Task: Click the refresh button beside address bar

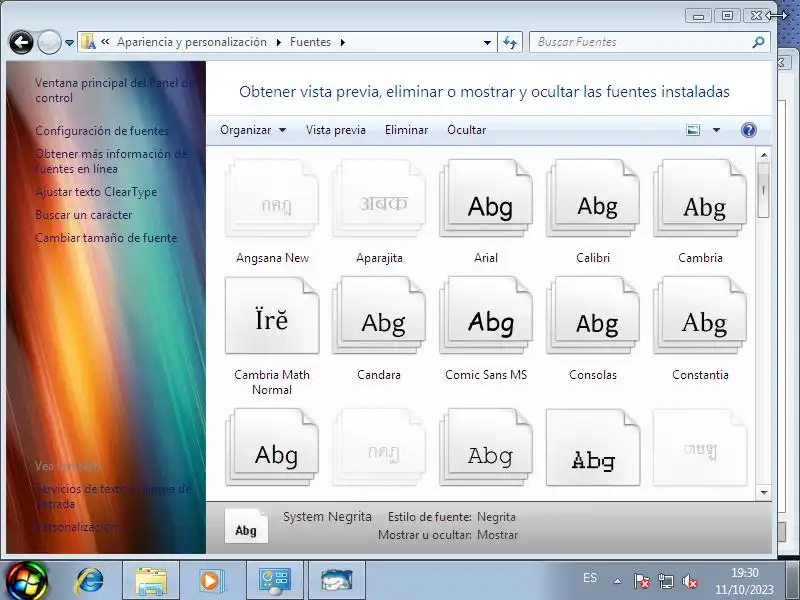Action: tap(510, 42)
